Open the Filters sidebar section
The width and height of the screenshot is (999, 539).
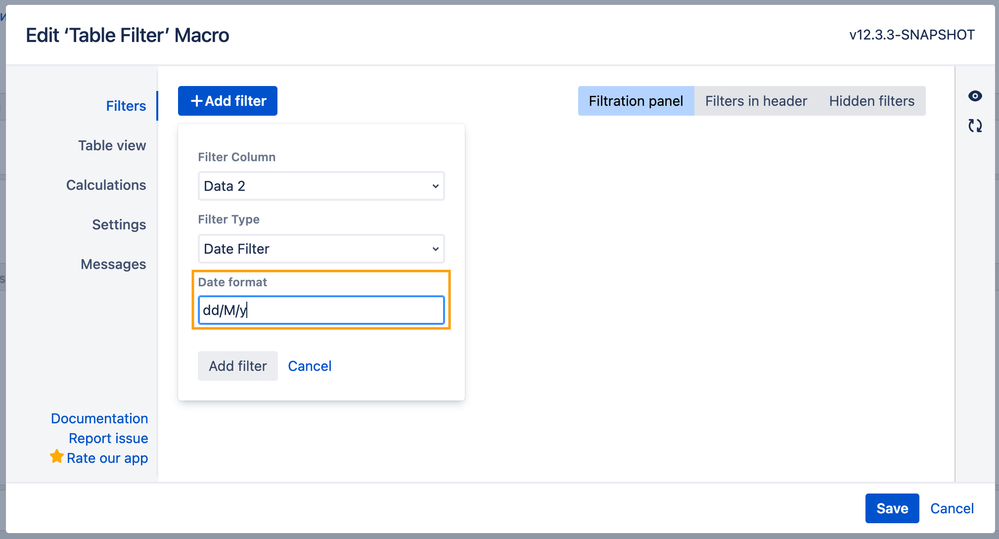click(126, 106)
